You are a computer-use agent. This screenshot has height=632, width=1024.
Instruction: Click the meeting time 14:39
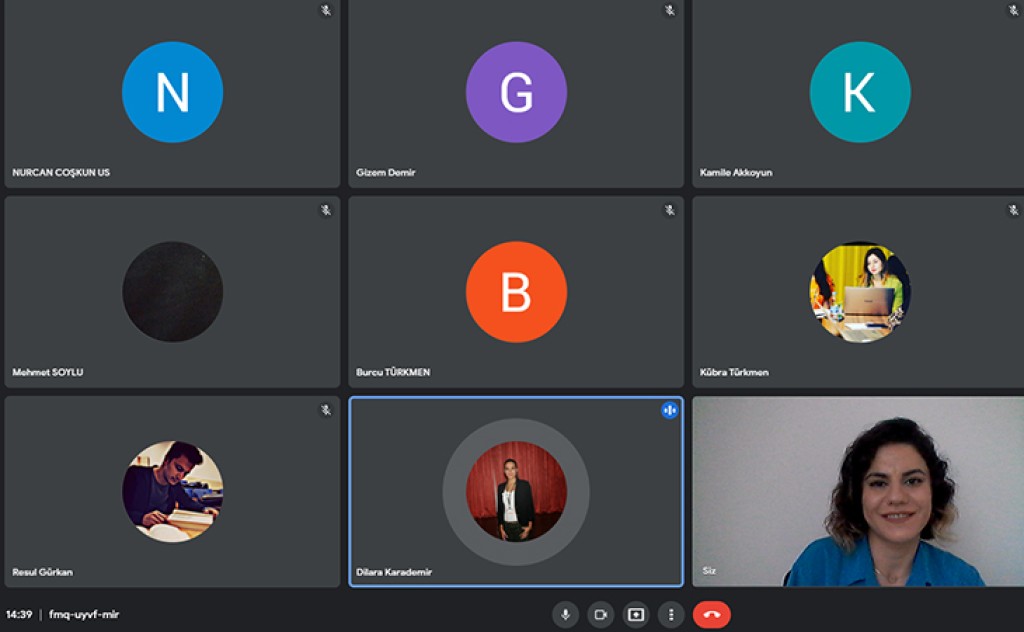(19, 614)
